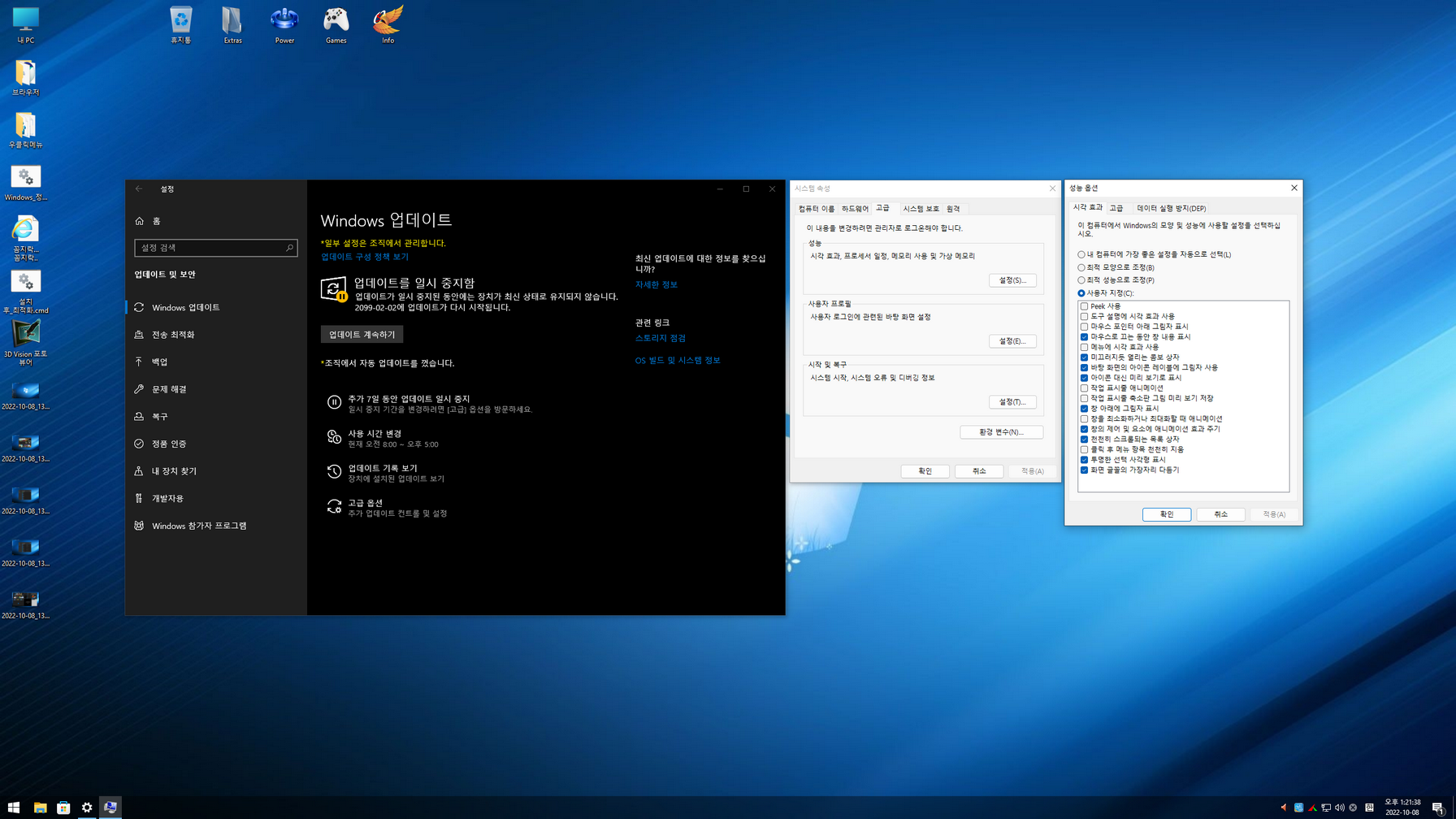Screen dimensions: 1456x819
Task: Select the Power desktop icon
Action: [x=284, y=24]
